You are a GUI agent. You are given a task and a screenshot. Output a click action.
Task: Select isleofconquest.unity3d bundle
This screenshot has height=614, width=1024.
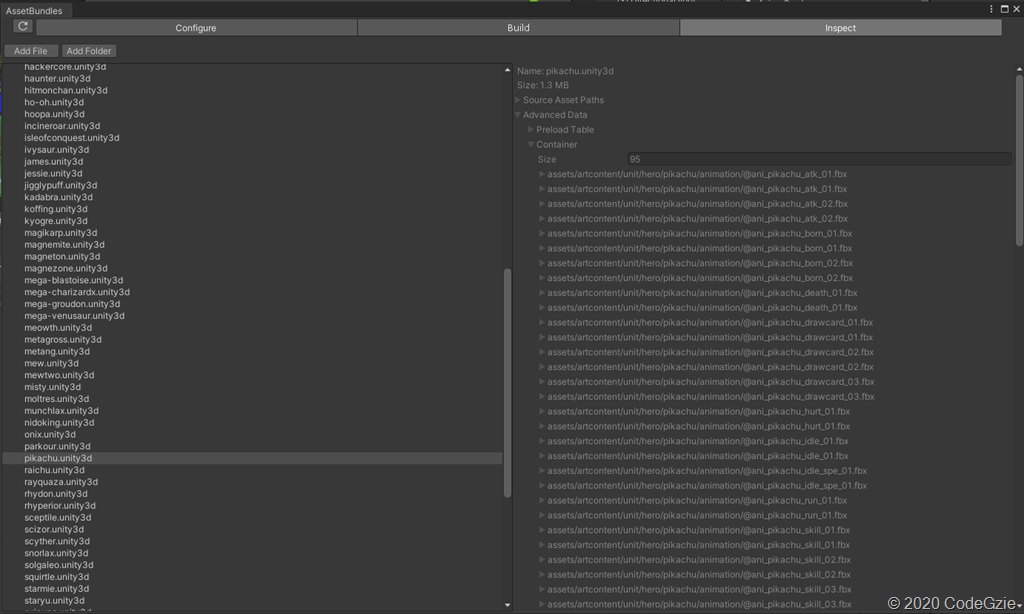pos(72,138)
